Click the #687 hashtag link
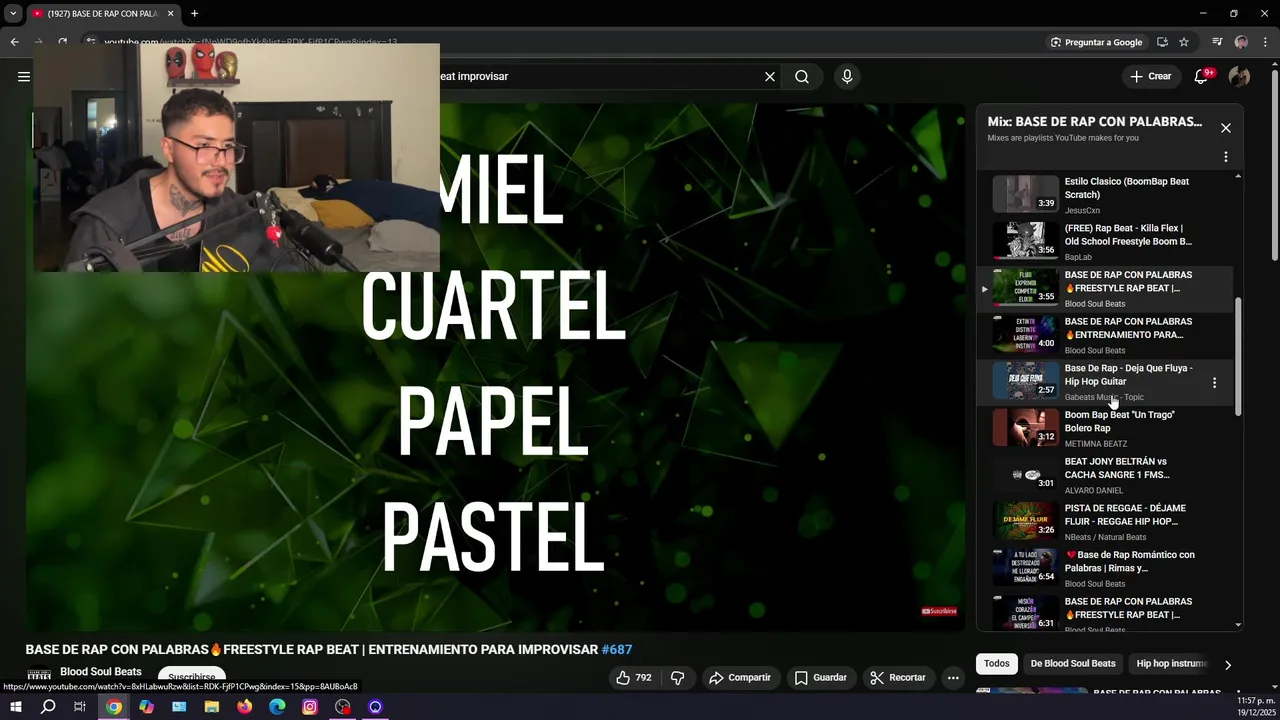Viewport: 1280px width, 720px height. (617, 650)
